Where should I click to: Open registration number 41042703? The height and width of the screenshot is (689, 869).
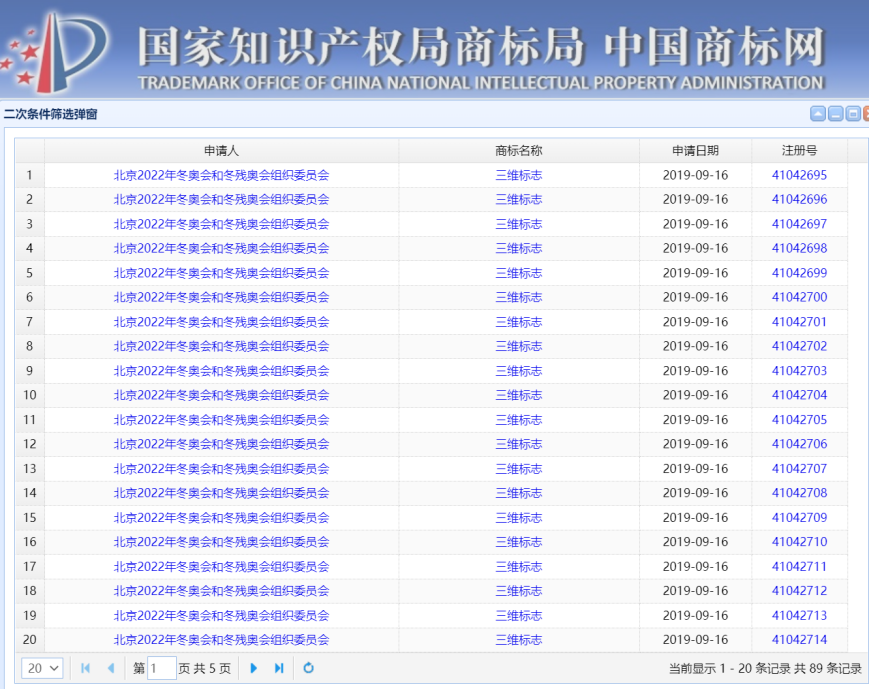coord(799,371)
